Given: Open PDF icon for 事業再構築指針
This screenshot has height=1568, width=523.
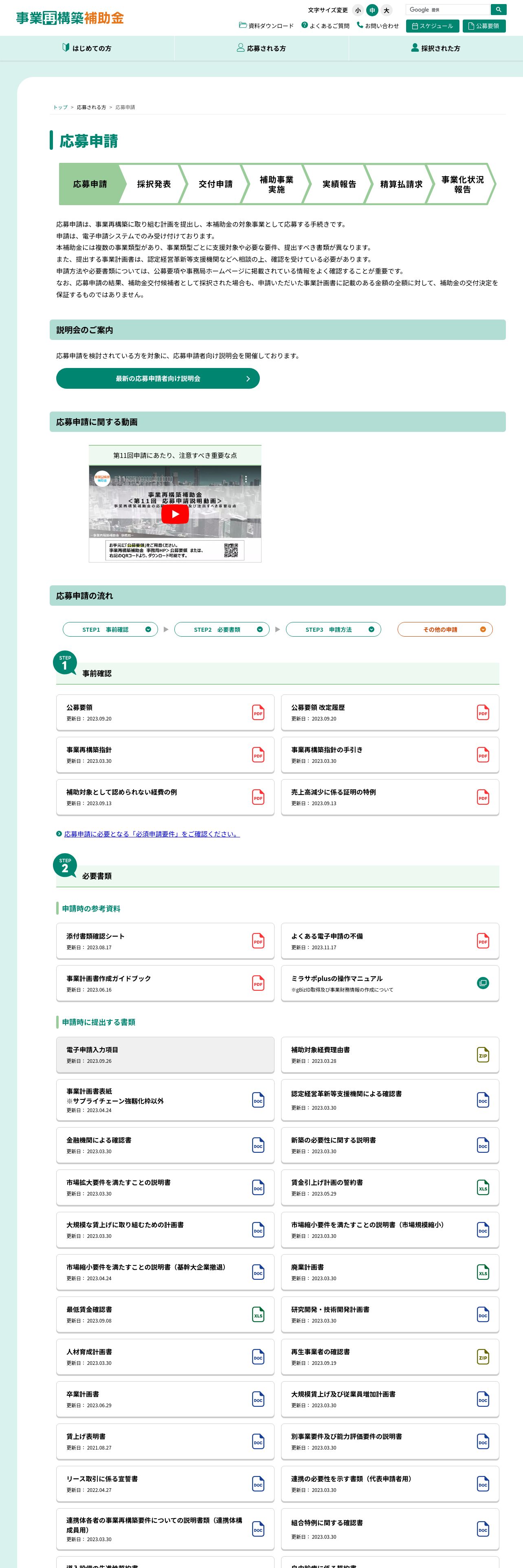Looking at the screenshot, I should [x=258, y=755].
